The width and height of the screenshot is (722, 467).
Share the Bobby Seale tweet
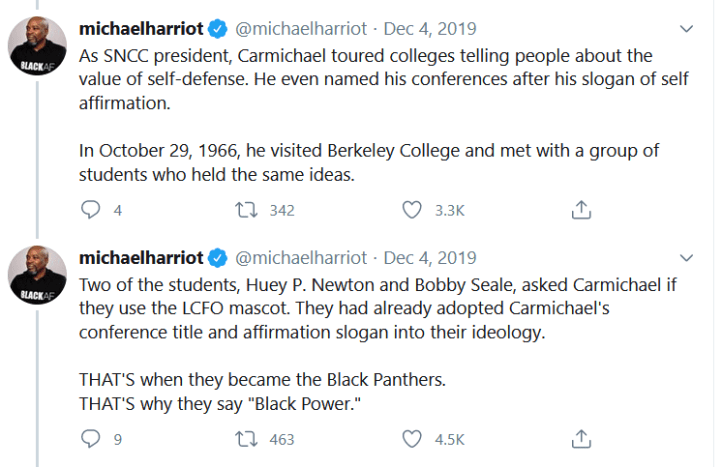[581, 438]
